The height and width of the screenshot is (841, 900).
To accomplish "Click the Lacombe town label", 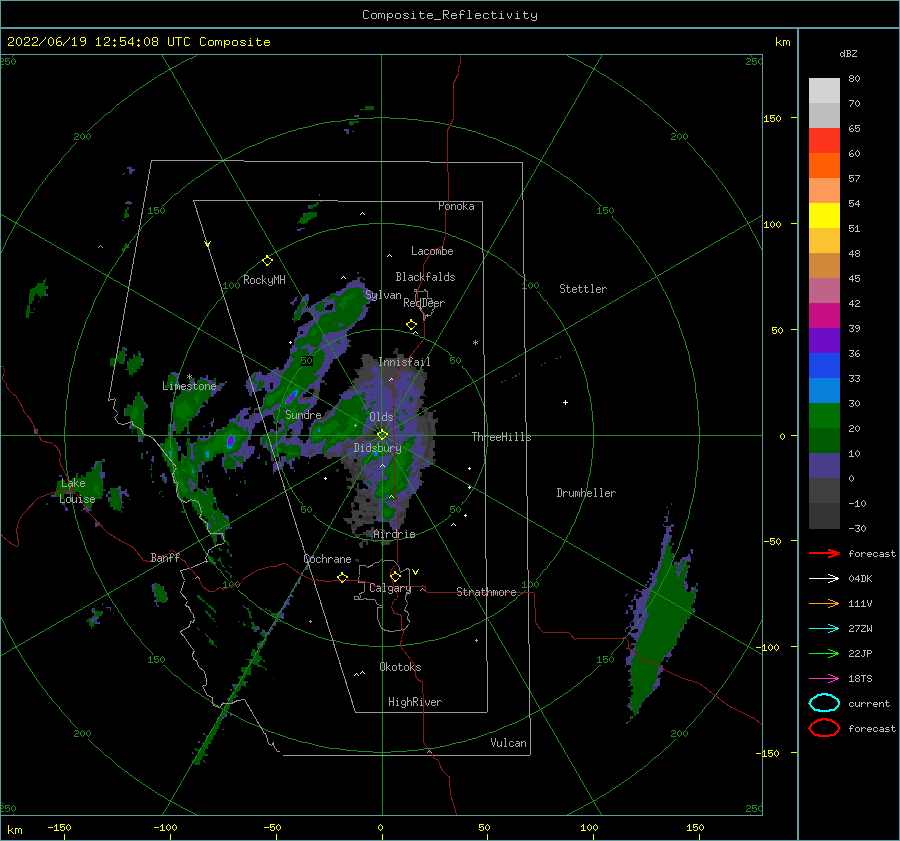I will pyautogui.click(x=432, y=251).
